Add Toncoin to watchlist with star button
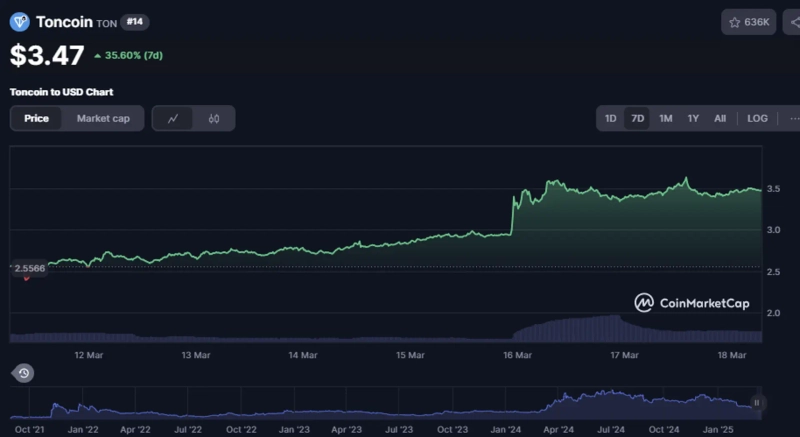This screenshot has width=800, height=437. [748, 22]
